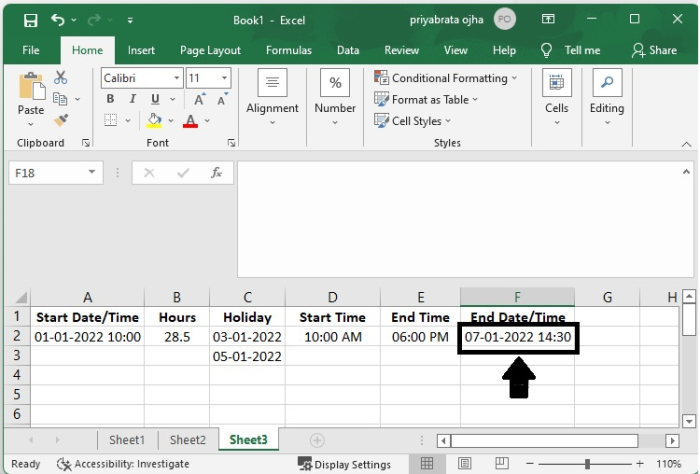Apply yellow fill color bucket

(x=154, y=121)
